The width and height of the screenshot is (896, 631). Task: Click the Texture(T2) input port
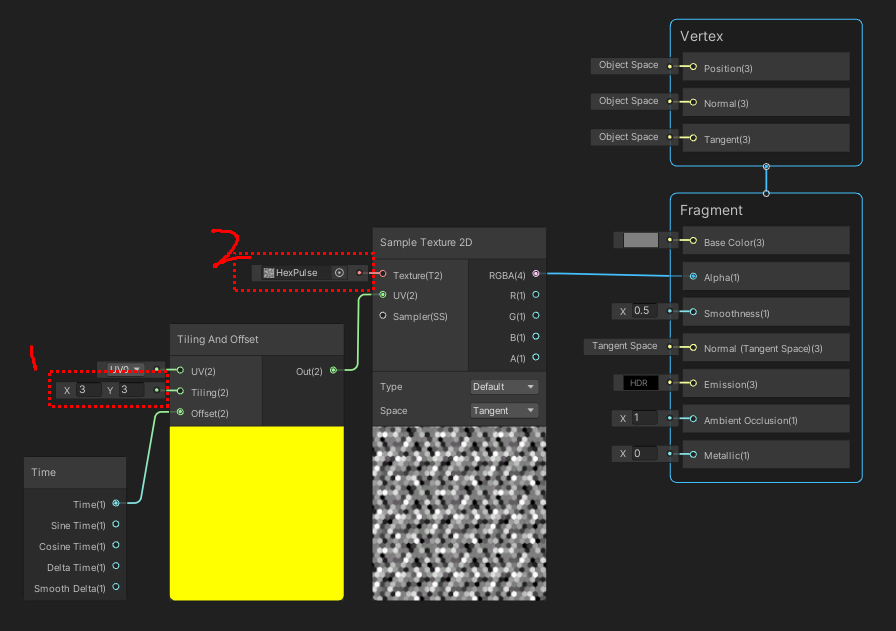click(x=383, y=274)
